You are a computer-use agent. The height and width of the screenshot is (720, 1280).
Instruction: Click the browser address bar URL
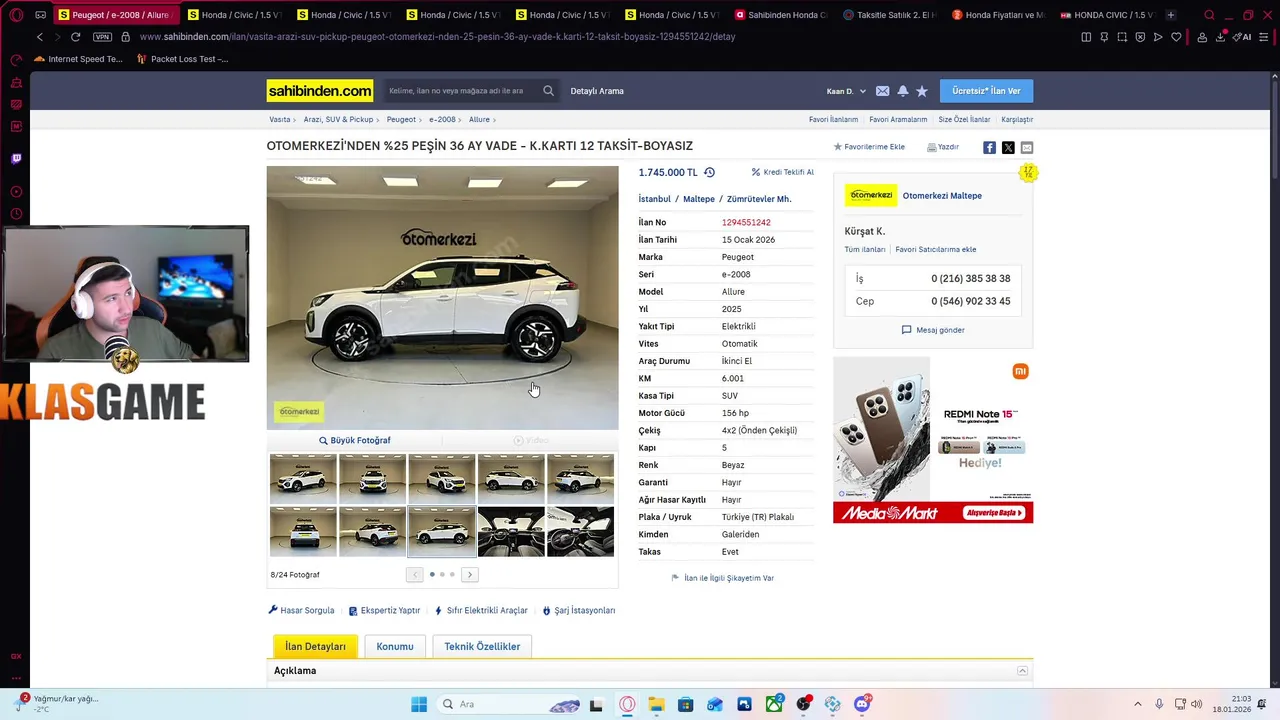coord(438,37)
